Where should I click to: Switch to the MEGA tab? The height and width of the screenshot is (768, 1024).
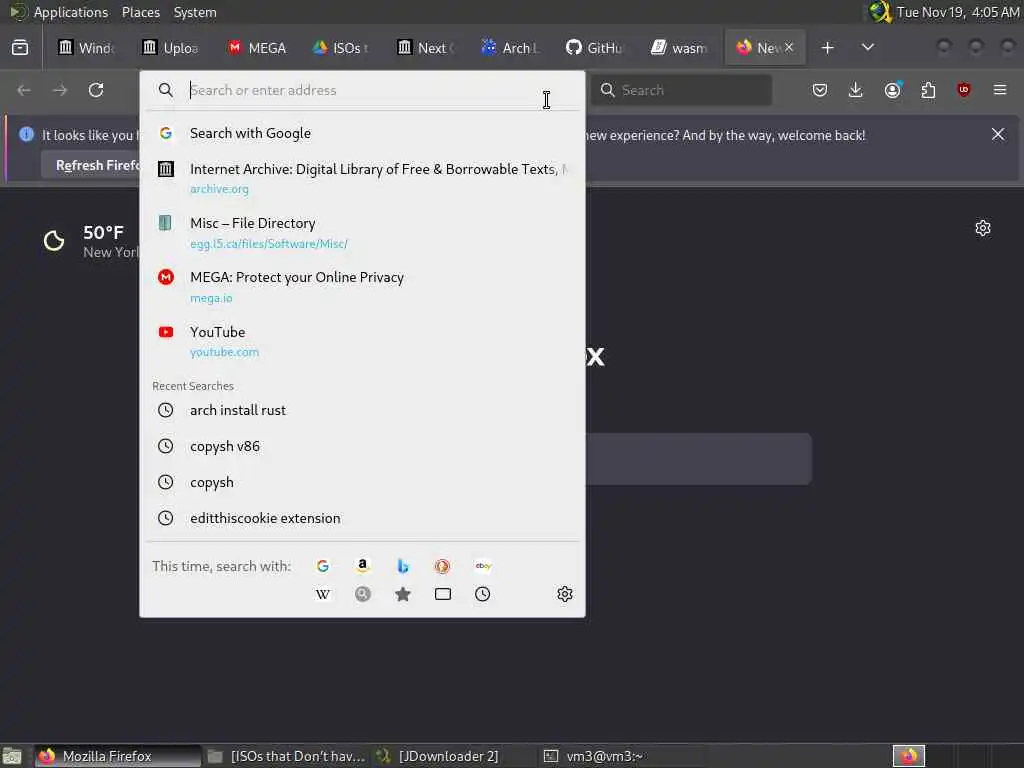pyautogui.click(x=257, y=48)
